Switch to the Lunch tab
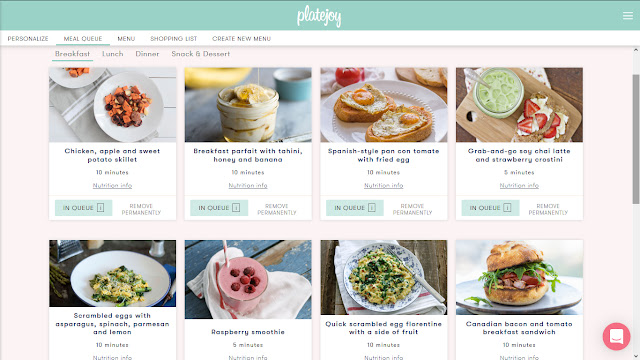This screenshot has width=640, height=360. coord(113,54)
